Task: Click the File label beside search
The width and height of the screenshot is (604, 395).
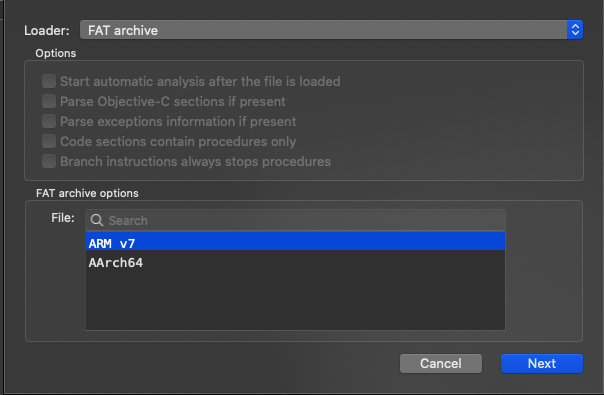Action: [x=63, y=218]
